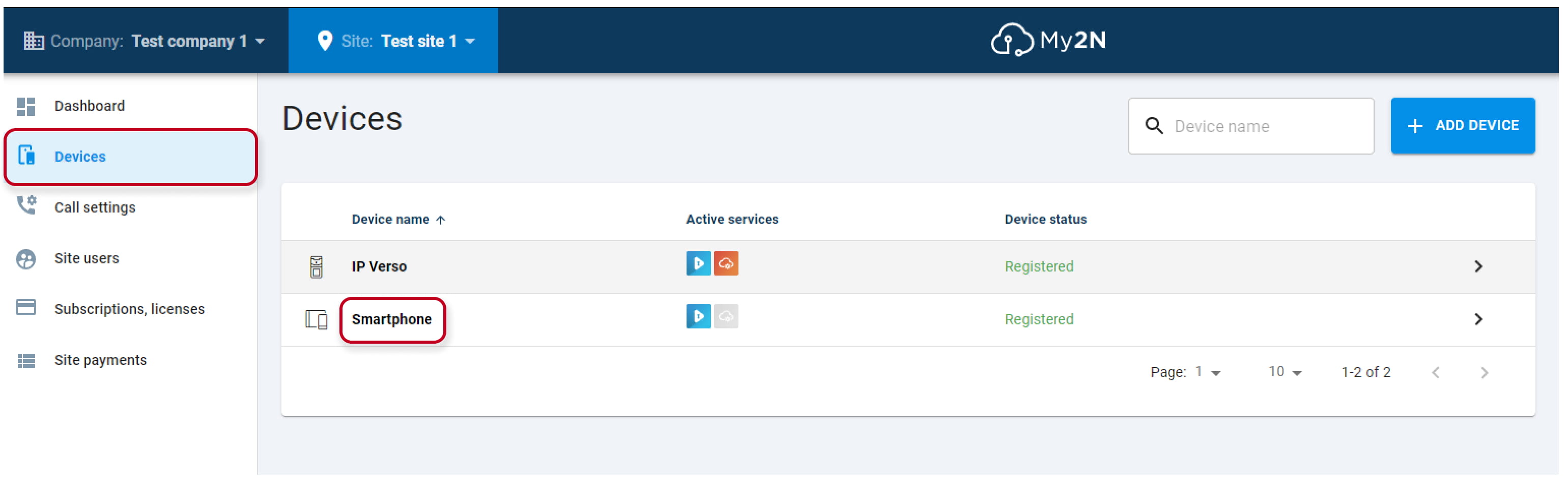
Task: Open Subscriptions, licenses menu item
Action: coord(130,309)
